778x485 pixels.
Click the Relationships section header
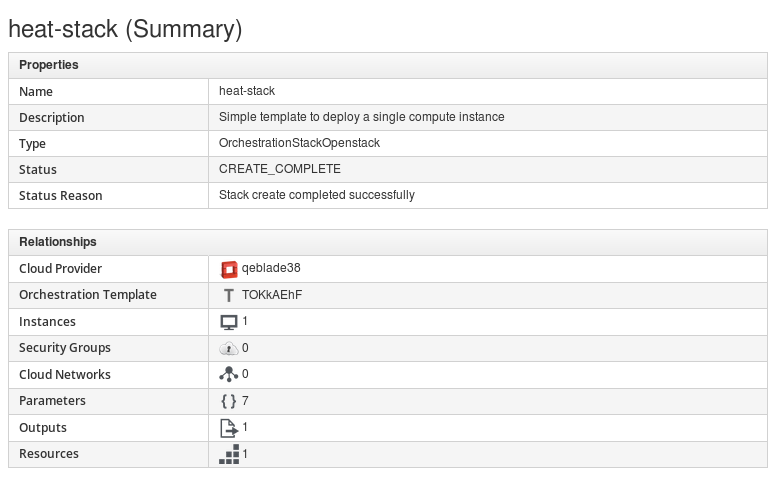point(58,242)
